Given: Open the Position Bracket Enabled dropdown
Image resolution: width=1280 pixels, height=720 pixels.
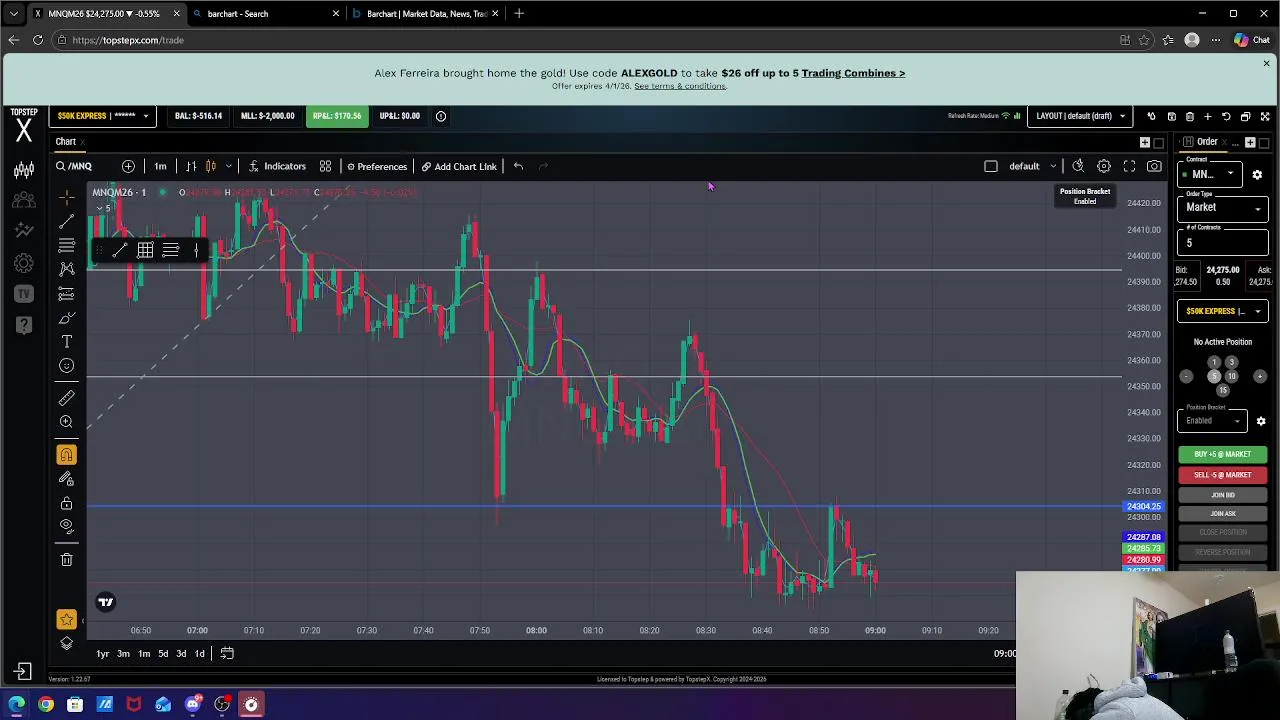Looking at the screenshot, I should point(1212,421).
